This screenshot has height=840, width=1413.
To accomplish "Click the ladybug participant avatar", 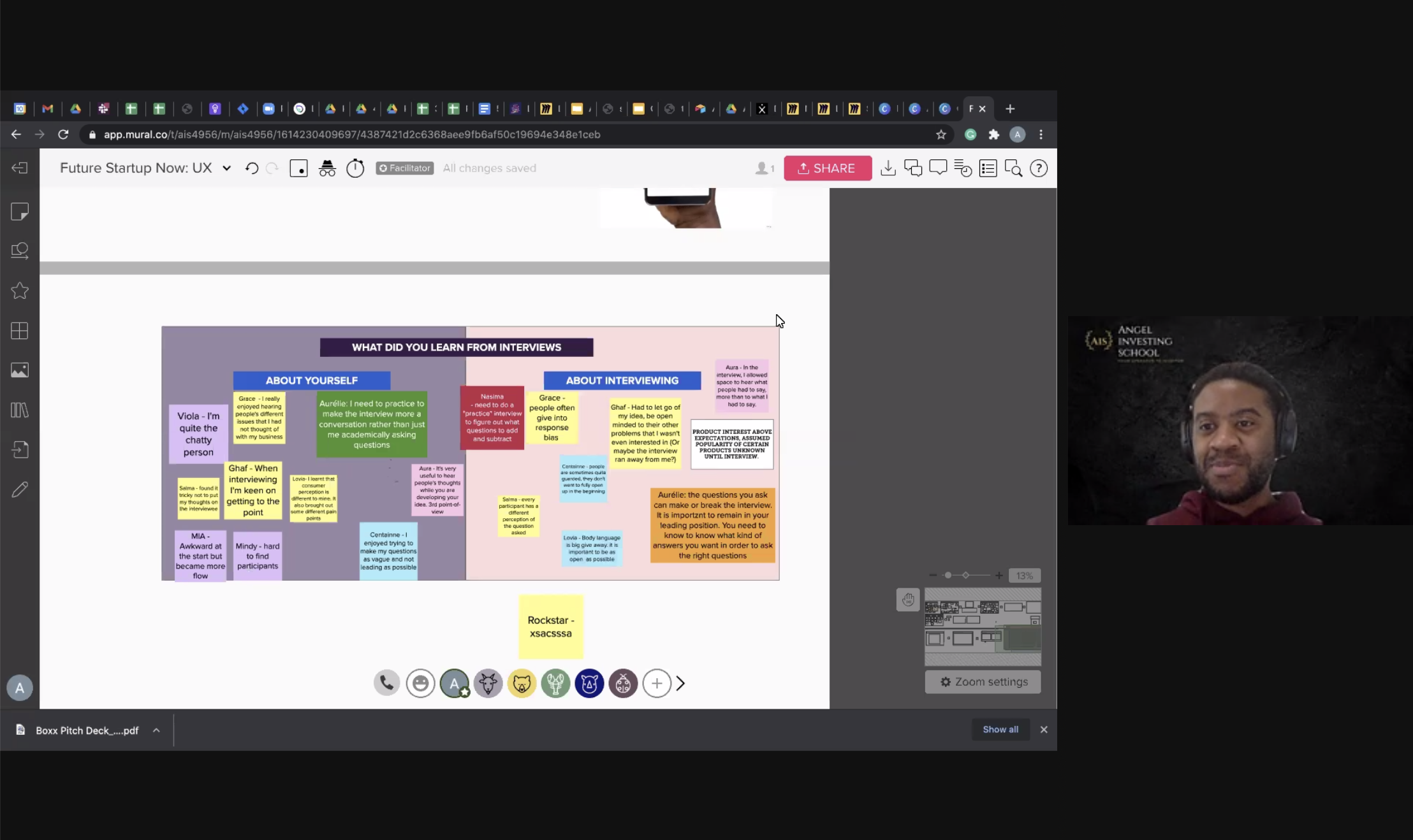I will point(623,683).
